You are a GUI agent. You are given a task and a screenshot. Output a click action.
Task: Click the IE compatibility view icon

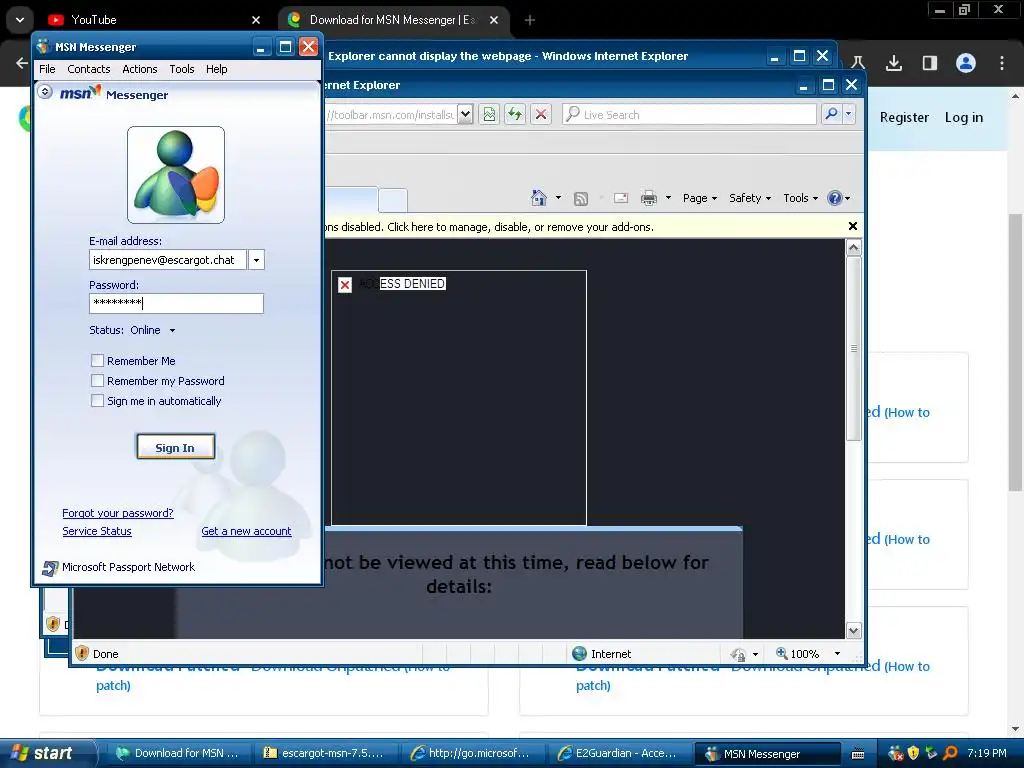pos(488,114)
